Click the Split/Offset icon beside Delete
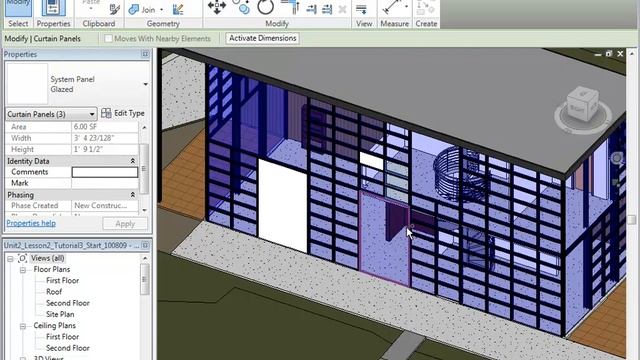The image size is (640, 360). [327, 9]
